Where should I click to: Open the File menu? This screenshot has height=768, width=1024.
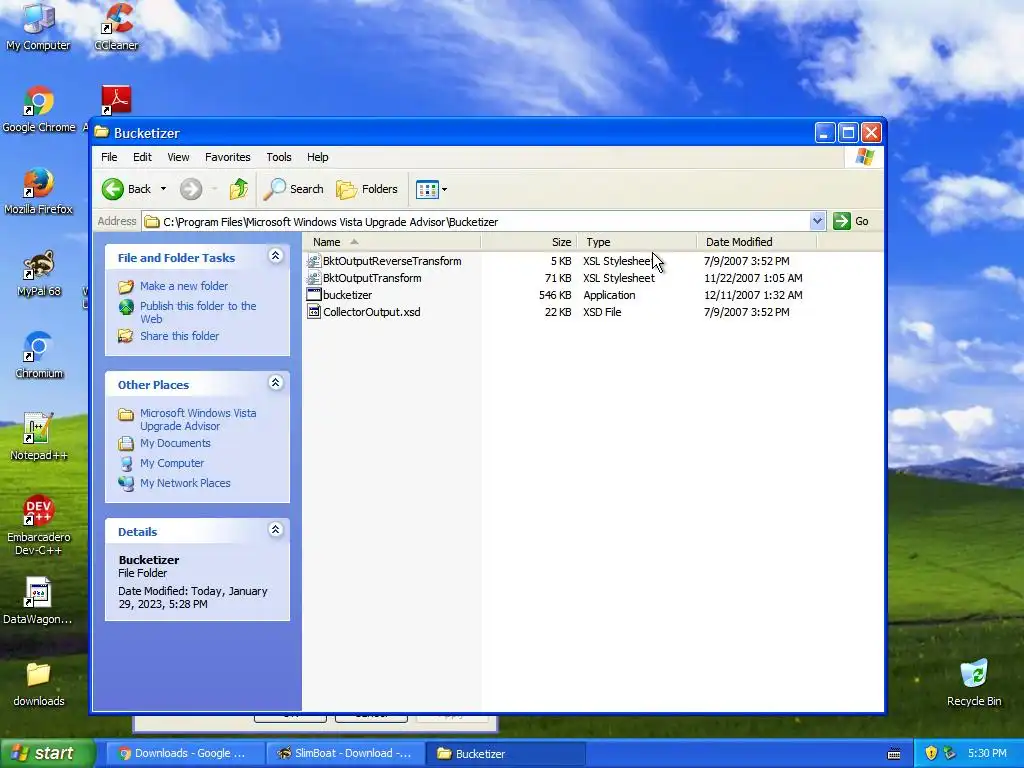109,157
